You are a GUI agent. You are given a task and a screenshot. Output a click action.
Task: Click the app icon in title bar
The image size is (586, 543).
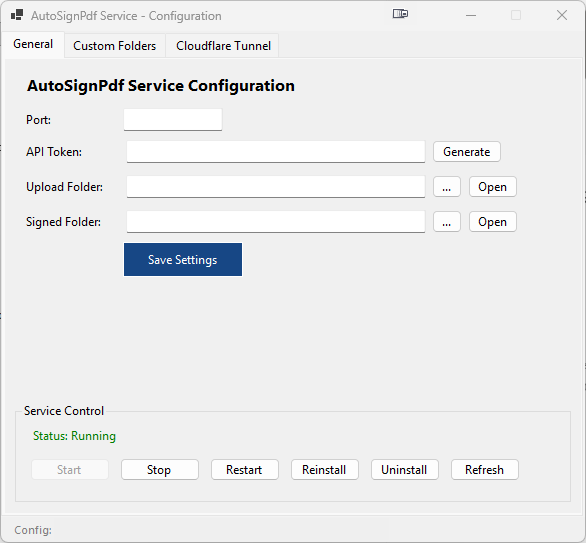pyautogui.click(x=17, y=15)
